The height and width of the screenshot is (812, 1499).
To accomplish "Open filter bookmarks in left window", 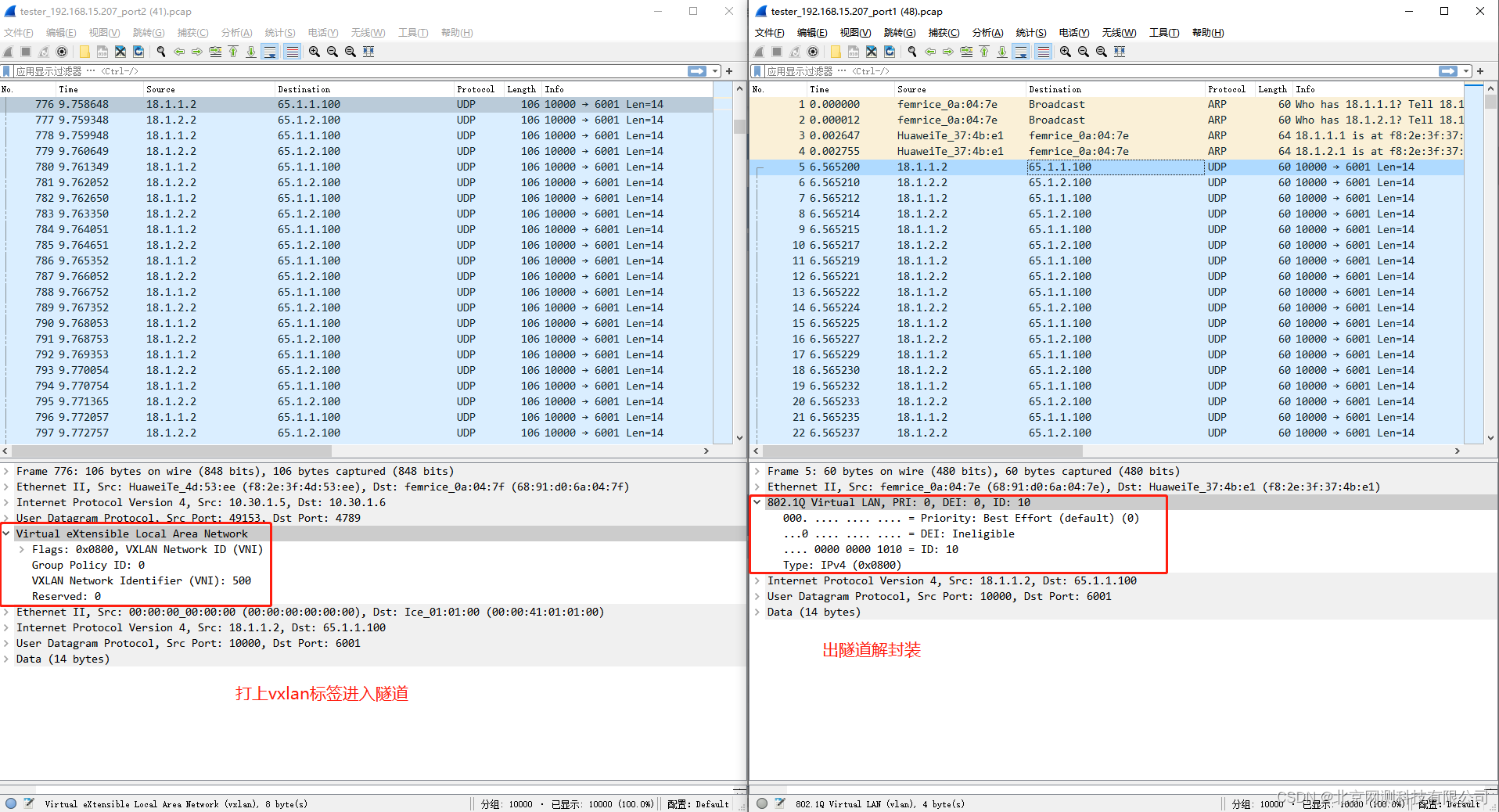I will pos(7,71).
